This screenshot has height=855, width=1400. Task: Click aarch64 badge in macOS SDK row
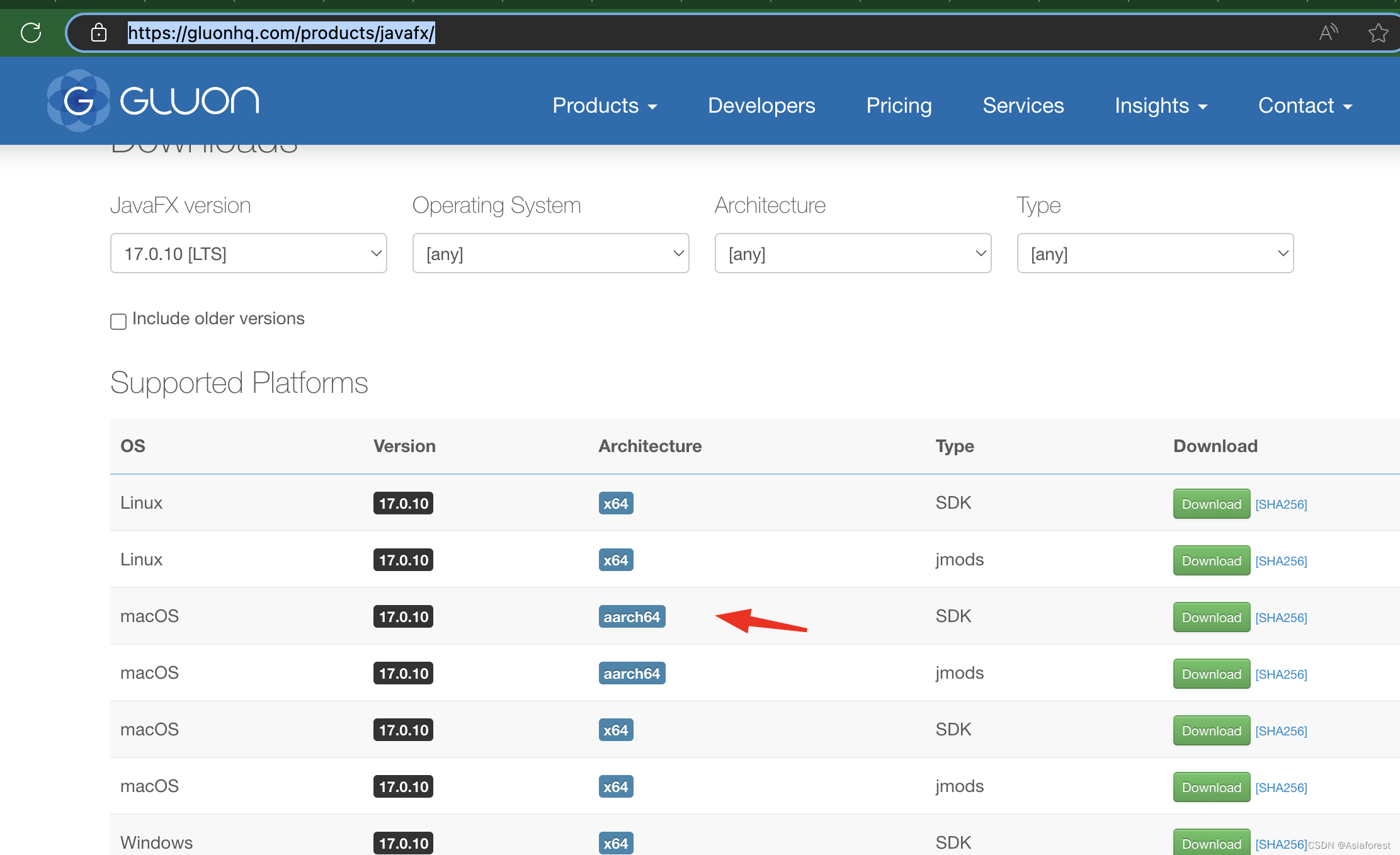point(631,617)
